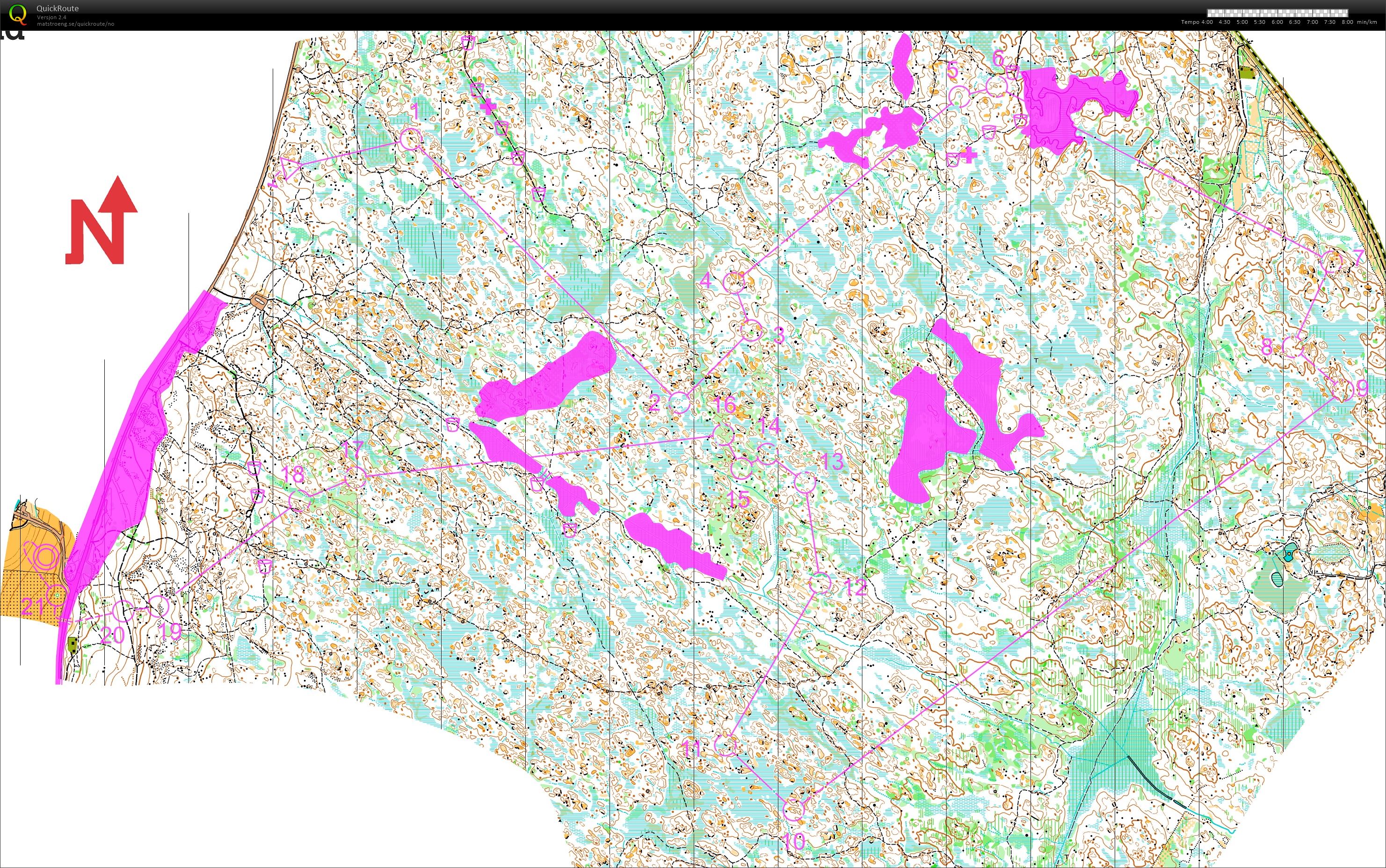Click the 5:00 tempo scale label
This screenshot has height=868, width=1386.
[1242, 22]
